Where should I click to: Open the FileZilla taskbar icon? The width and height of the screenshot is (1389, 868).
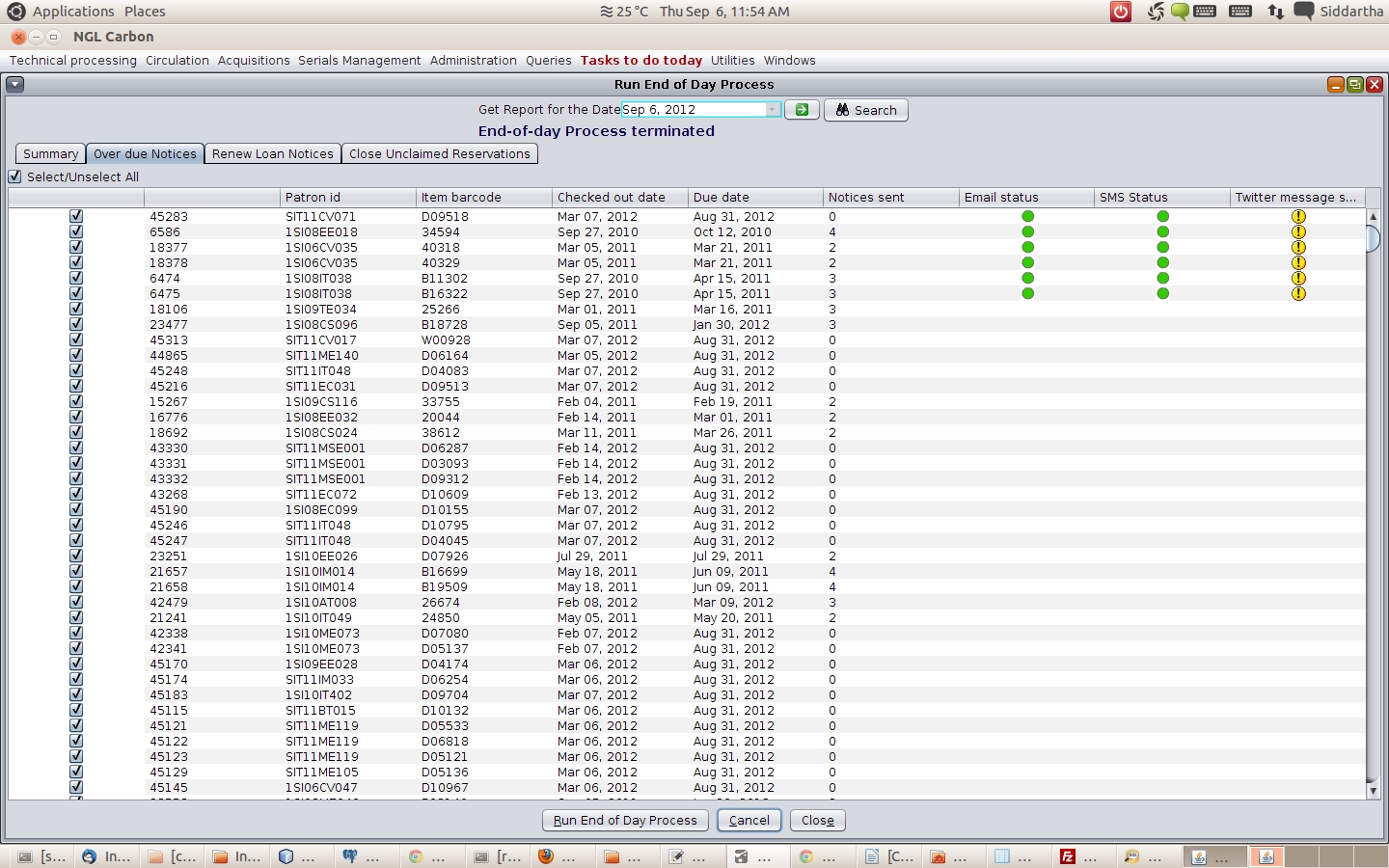pos(1068,856)
